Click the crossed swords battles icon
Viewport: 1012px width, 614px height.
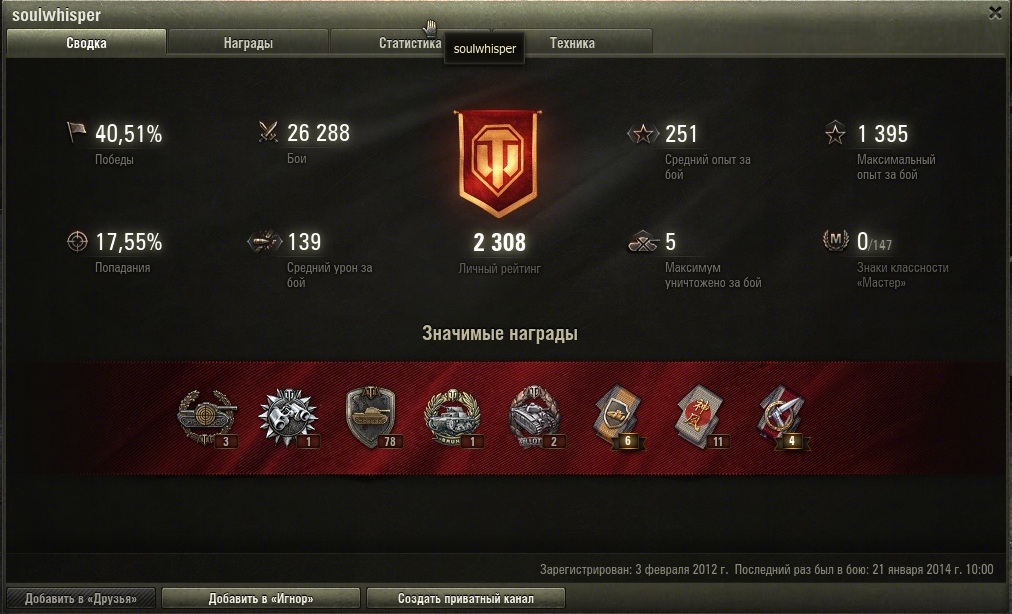click(x=268, y=132)
